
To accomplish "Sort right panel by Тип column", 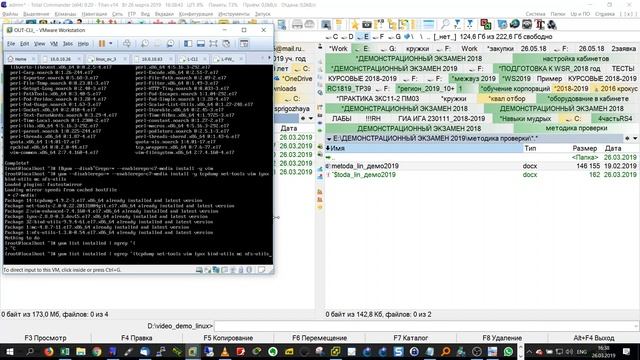I will pyautogui.click(x=530, y=148).
